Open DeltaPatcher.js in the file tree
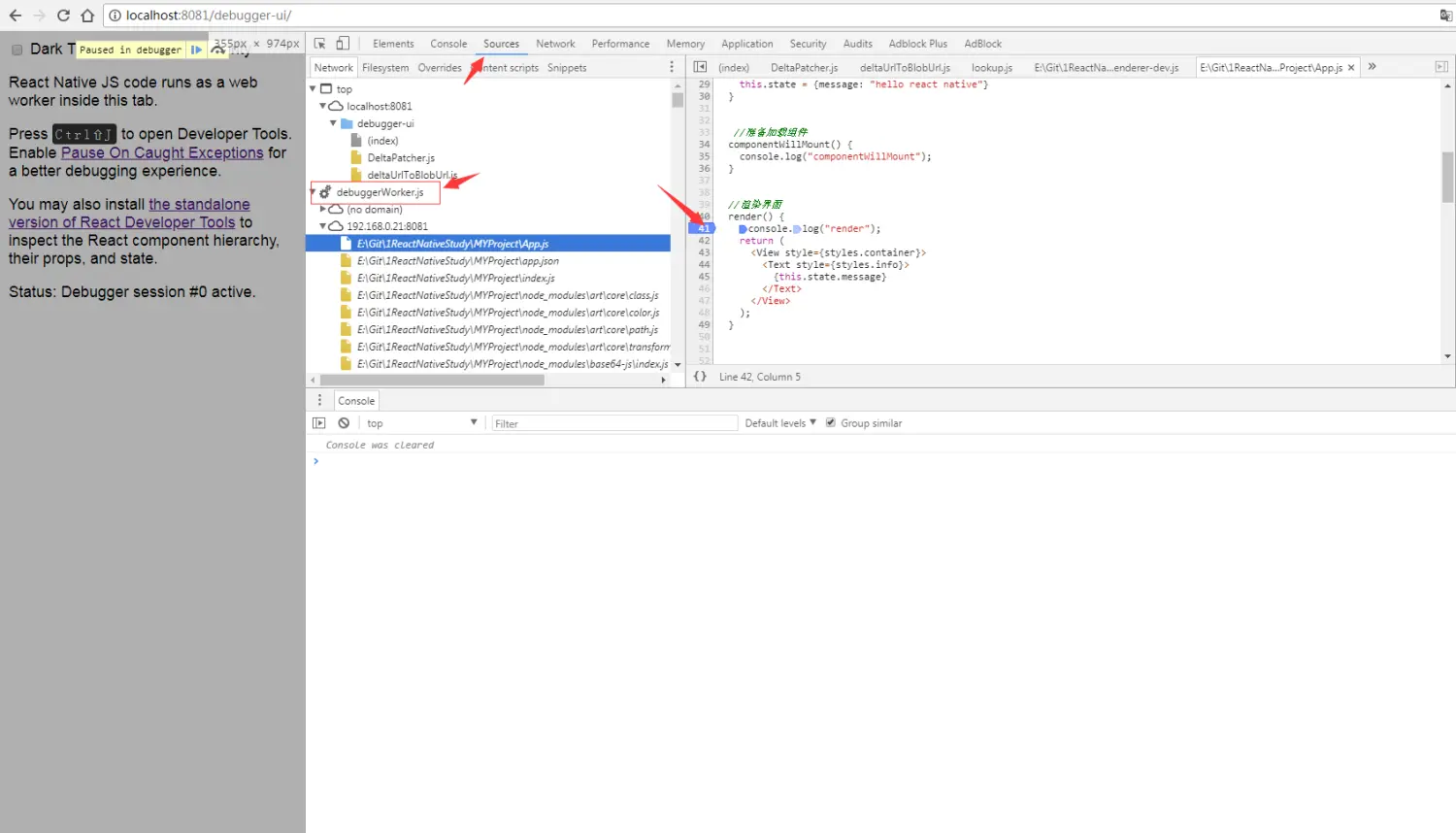The height and width of the screenshot is (833, 1456). click(x=401, y=157)
